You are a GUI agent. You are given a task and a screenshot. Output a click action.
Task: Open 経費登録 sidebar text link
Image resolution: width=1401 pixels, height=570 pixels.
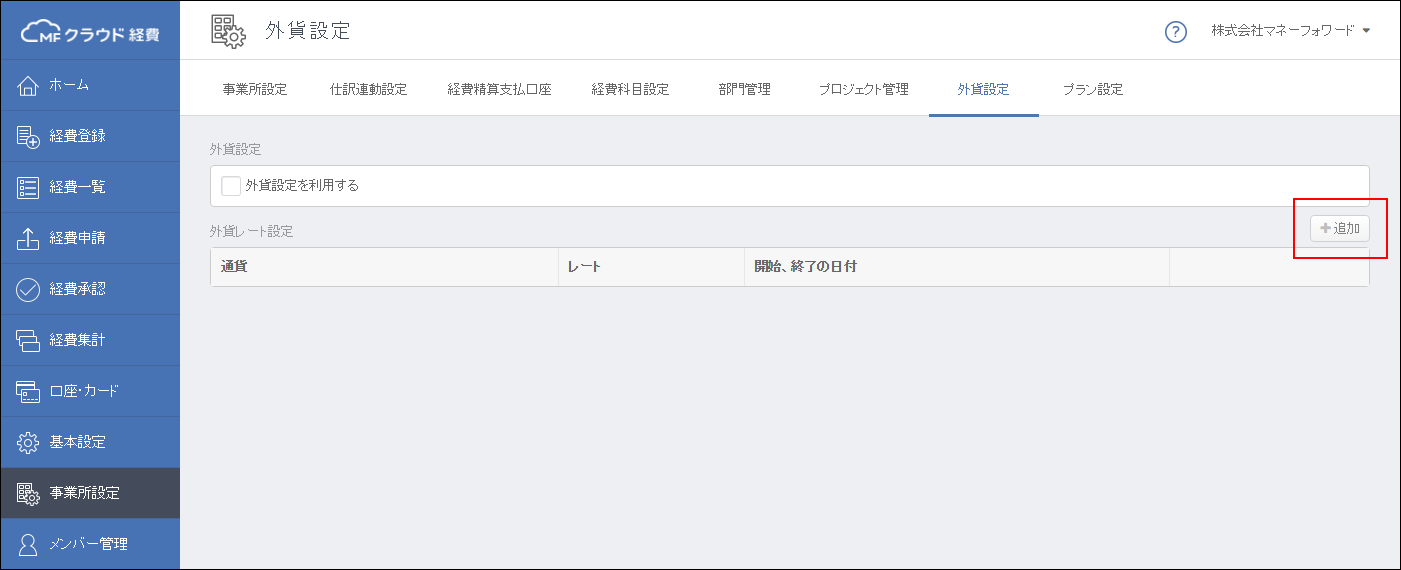[x=77, y=136]
